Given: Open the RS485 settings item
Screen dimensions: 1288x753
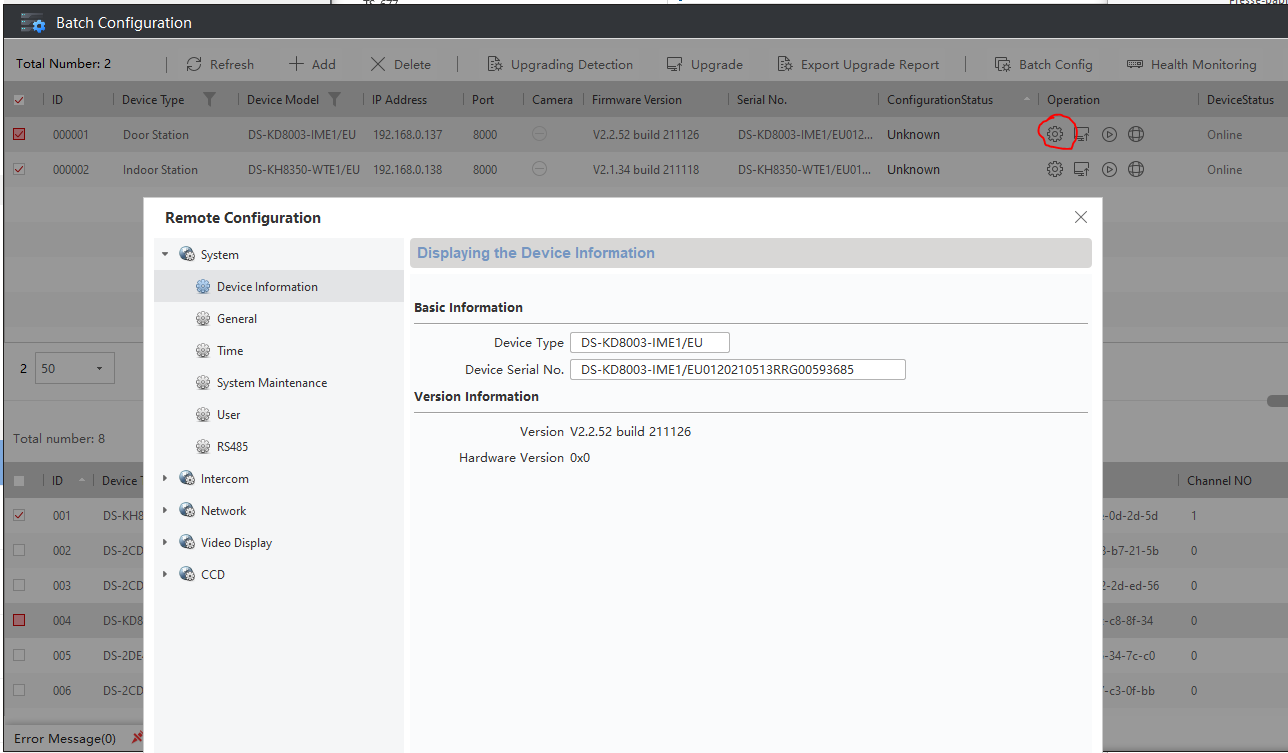Looking at the screenshot, I should click(232, 447).
